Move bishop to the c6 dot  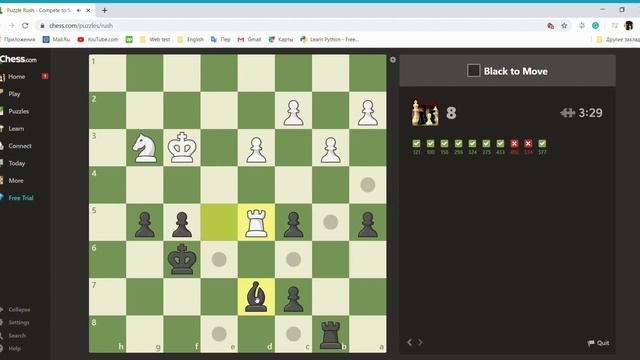293,259
